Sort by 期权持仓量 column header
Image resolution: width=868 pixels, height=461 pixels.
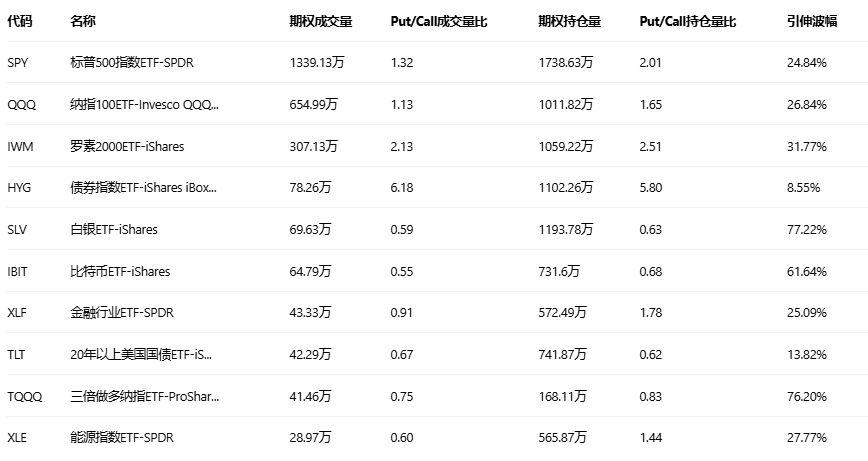point(569,21)
